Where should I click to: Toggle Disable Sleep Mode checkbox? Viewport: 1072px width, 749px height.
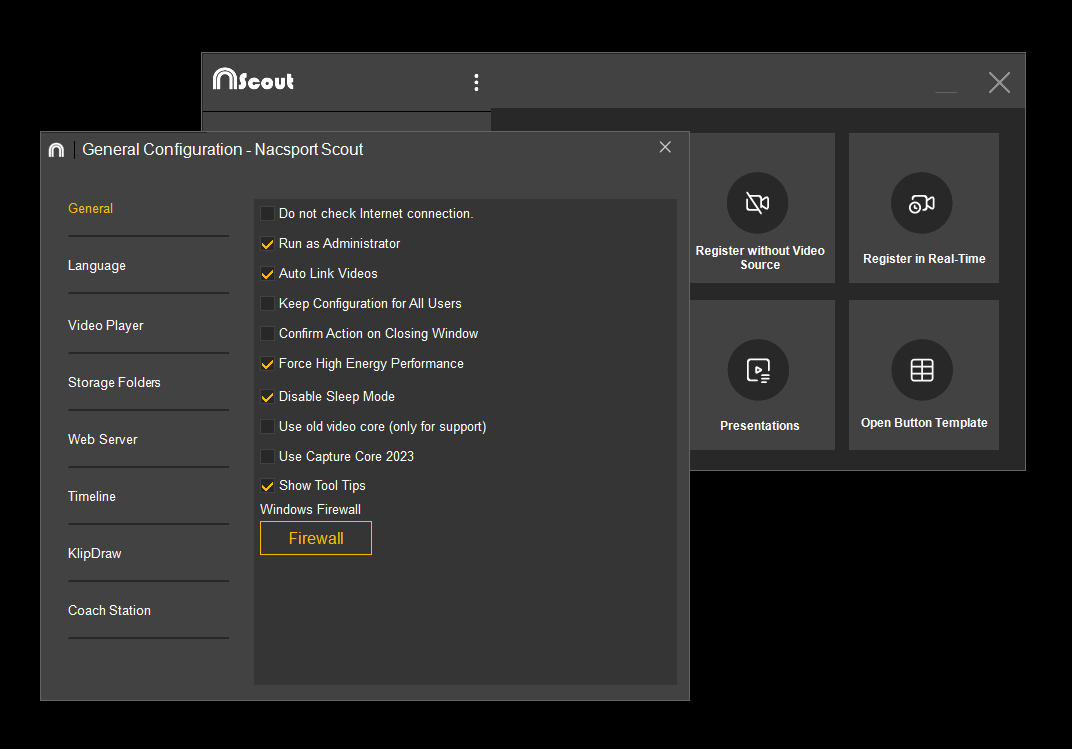[267, 396]
